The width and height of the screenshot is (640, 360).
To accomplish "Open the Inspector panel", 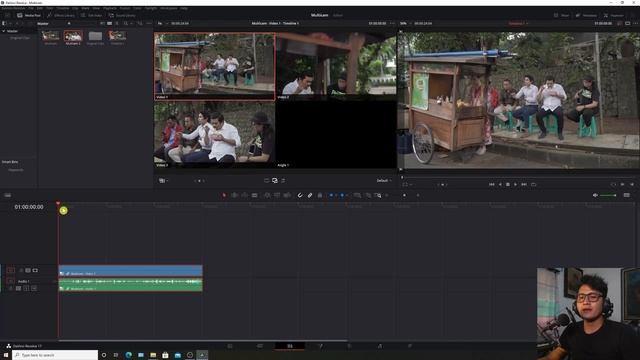I will coord(614,15).
